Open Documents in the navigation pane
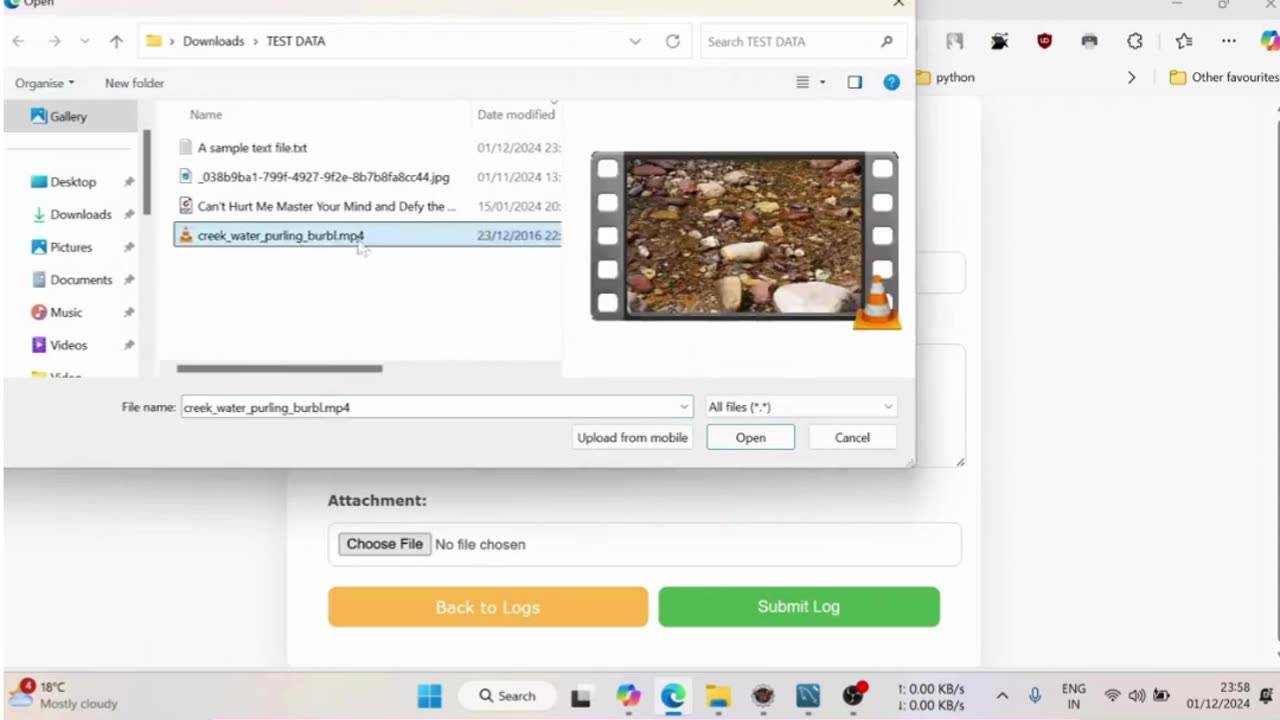The height and width of the screenshot is (720, 1280). tap(80, 280)
